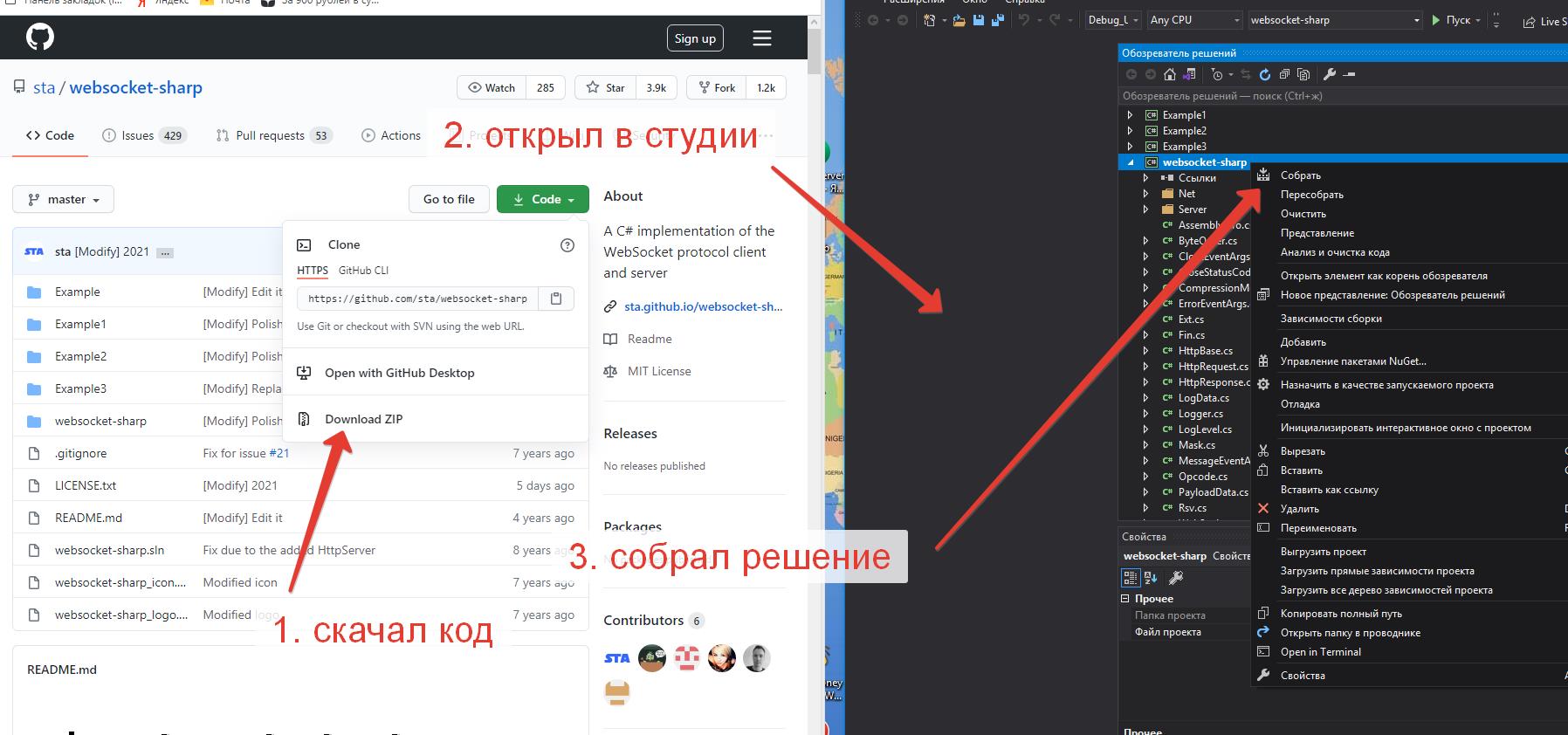The image size is (1568, 735).
Task: Expand the Example3 project node
Action: coord(1130,147)
